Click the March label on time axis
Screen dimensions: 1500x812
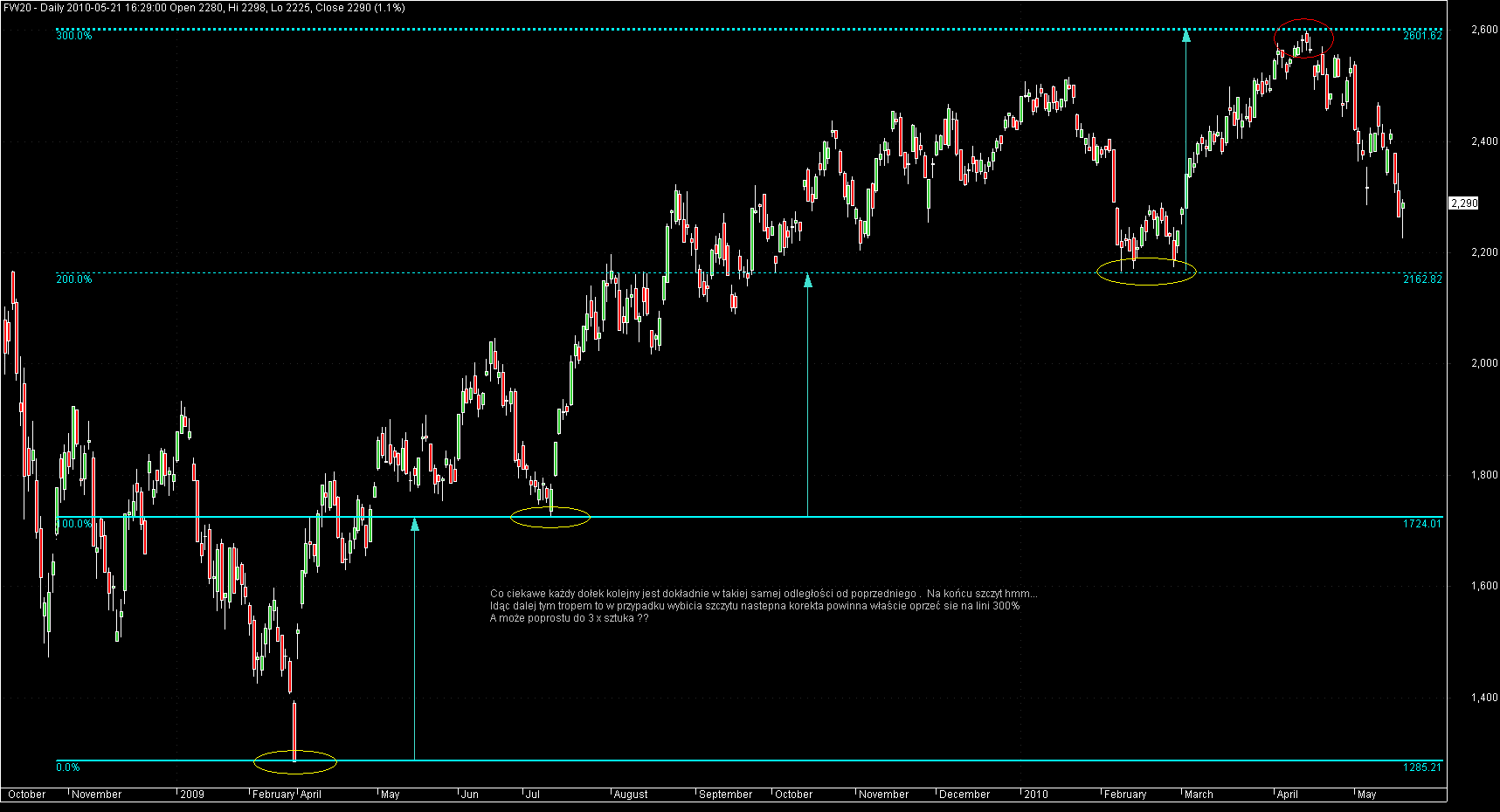[x=1199, y=795]
